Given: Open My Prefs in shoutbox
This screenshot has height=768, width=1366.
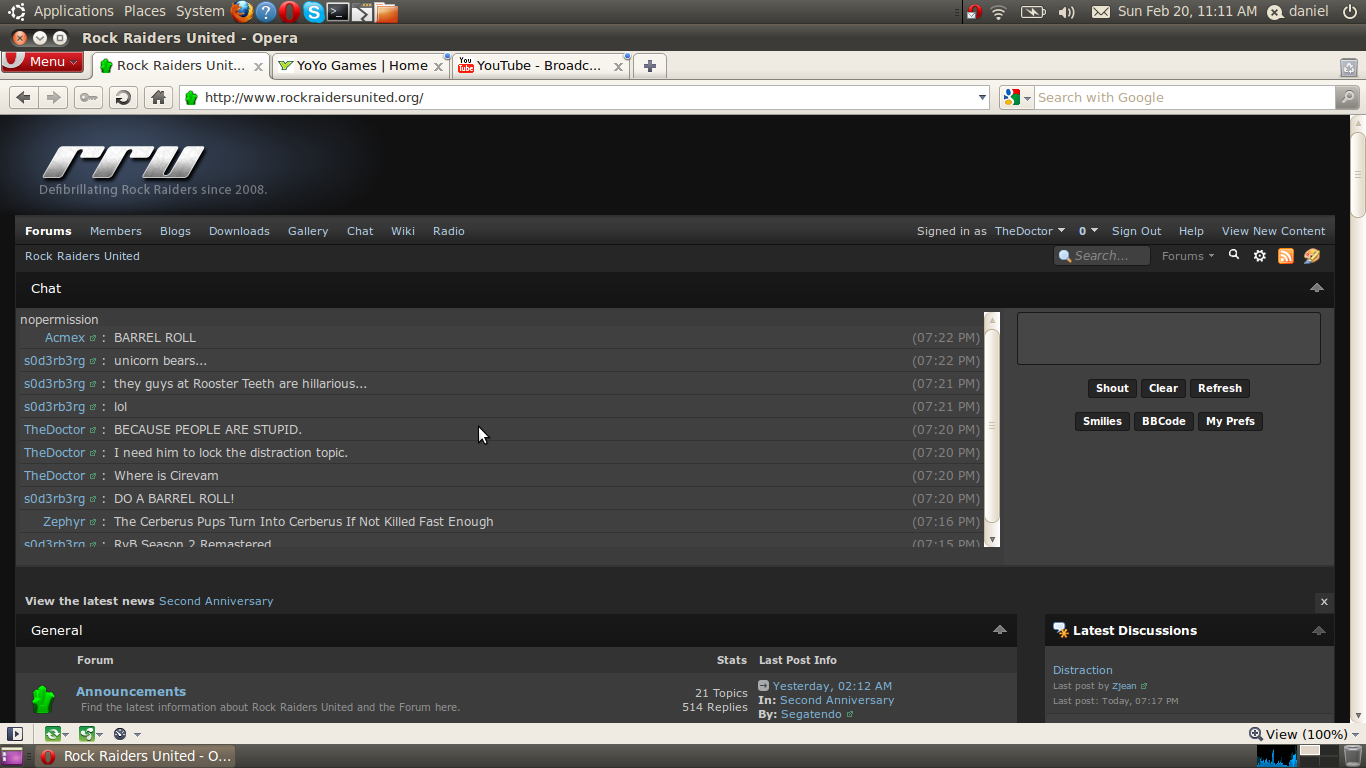Looking at the screenshot, I should point(1230,421).
